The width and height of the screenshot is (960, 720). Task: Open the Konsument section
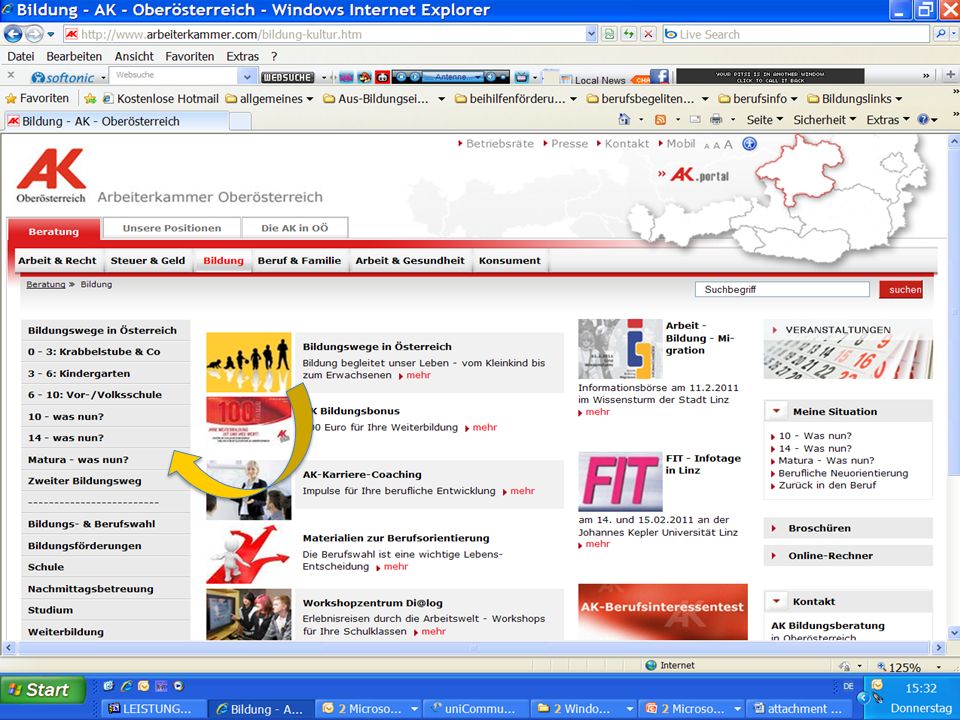(x=509, y=260)
